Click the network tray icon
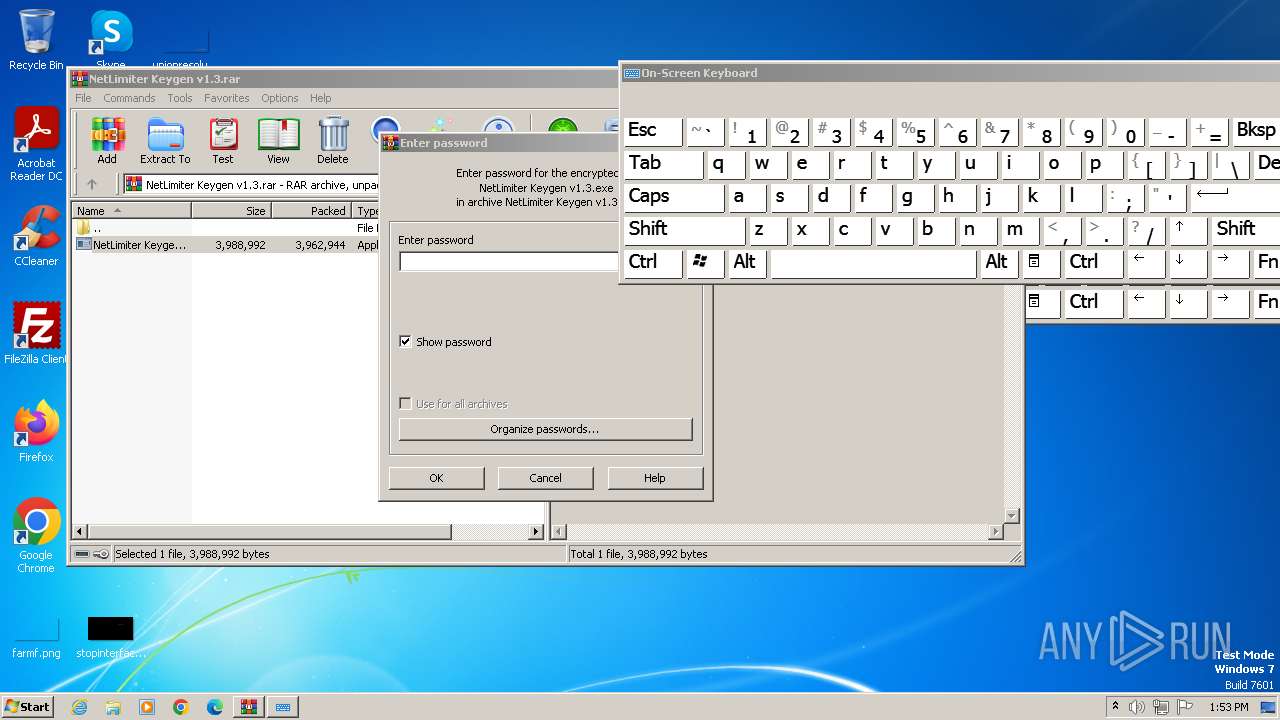The height and width of the screenshot is (720, 1280). coord(1161,707)
